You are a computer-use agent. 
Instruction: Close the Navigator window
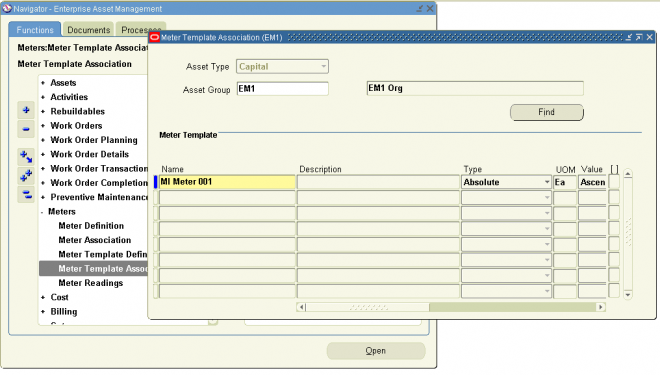coord(430,8)
